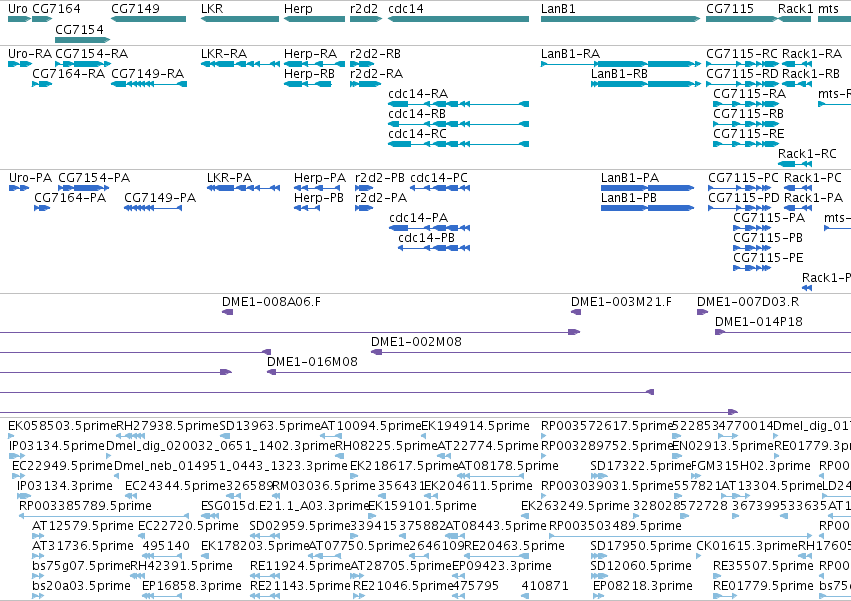Click the r2d2-PA label
Viewport: 851px width, 601px height.
381,198
